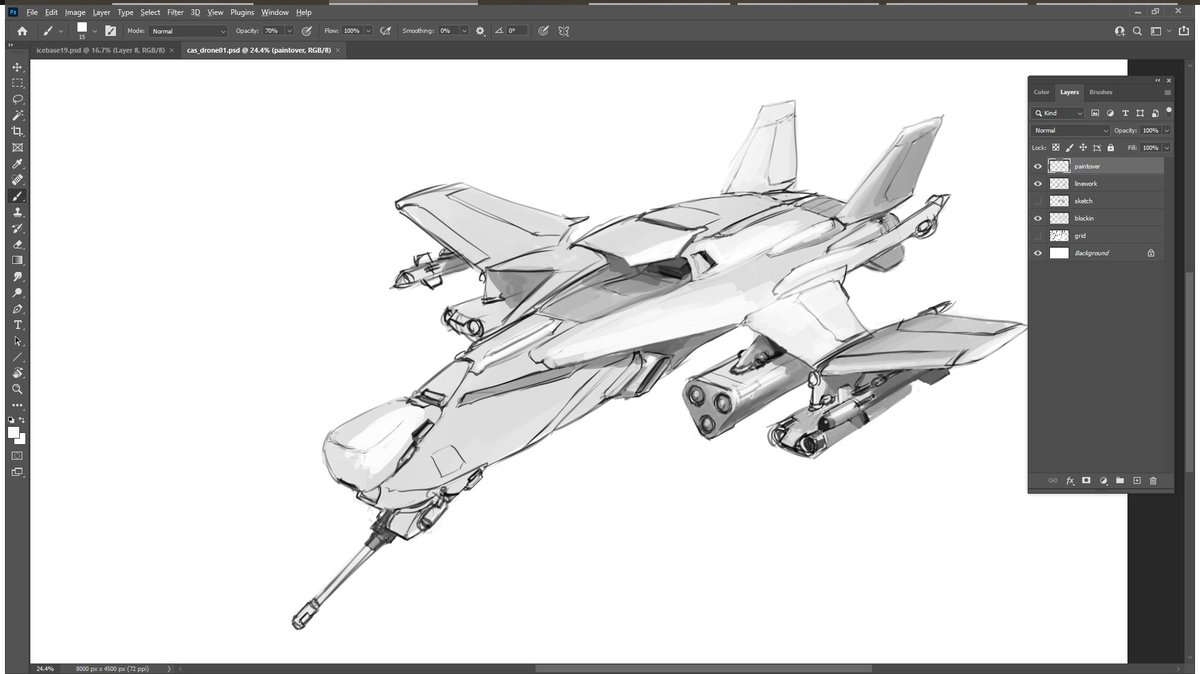Select the Smudge tool

(17, 276)
